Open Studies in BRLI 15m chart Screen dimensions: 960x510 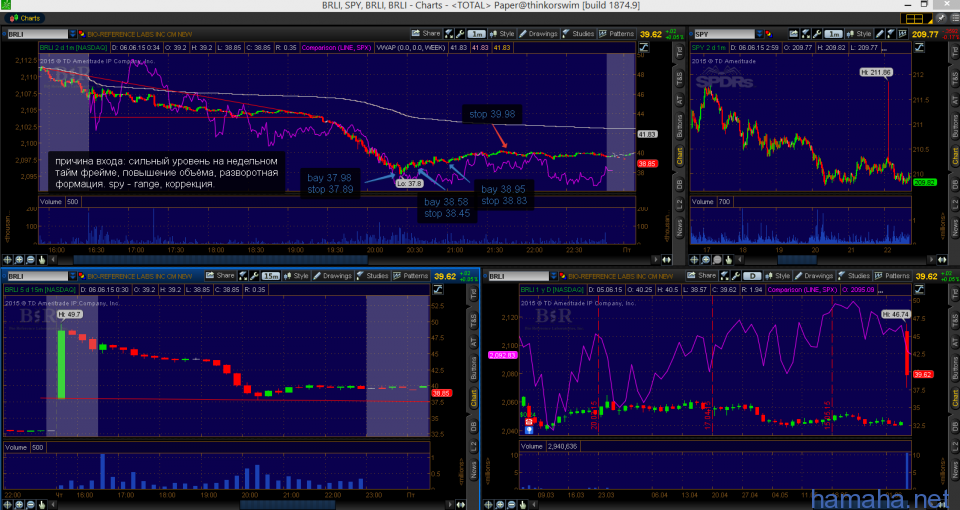(x=372, y=276)
